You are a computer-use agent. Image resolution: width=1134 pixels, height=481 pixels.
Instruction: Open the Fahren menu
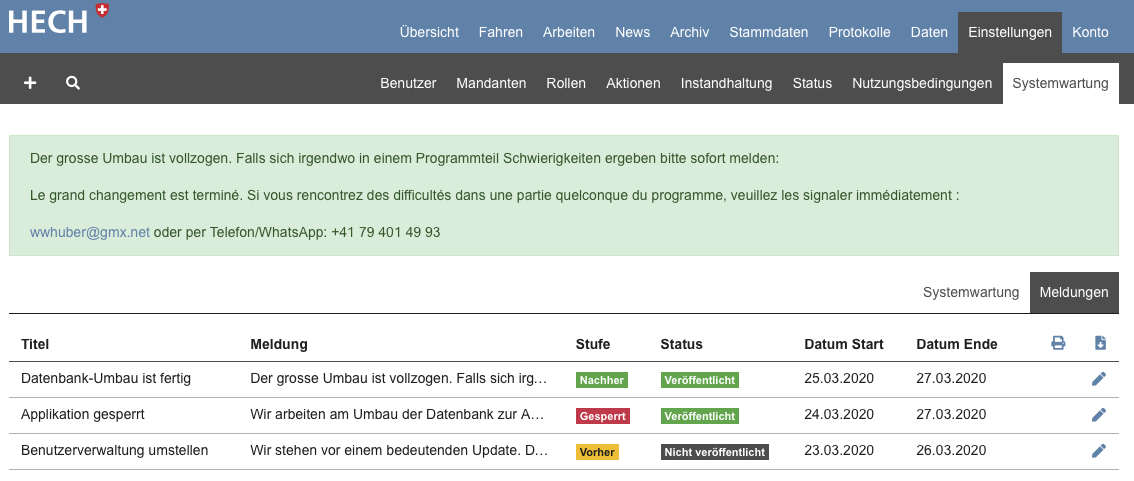click(500, 32)
